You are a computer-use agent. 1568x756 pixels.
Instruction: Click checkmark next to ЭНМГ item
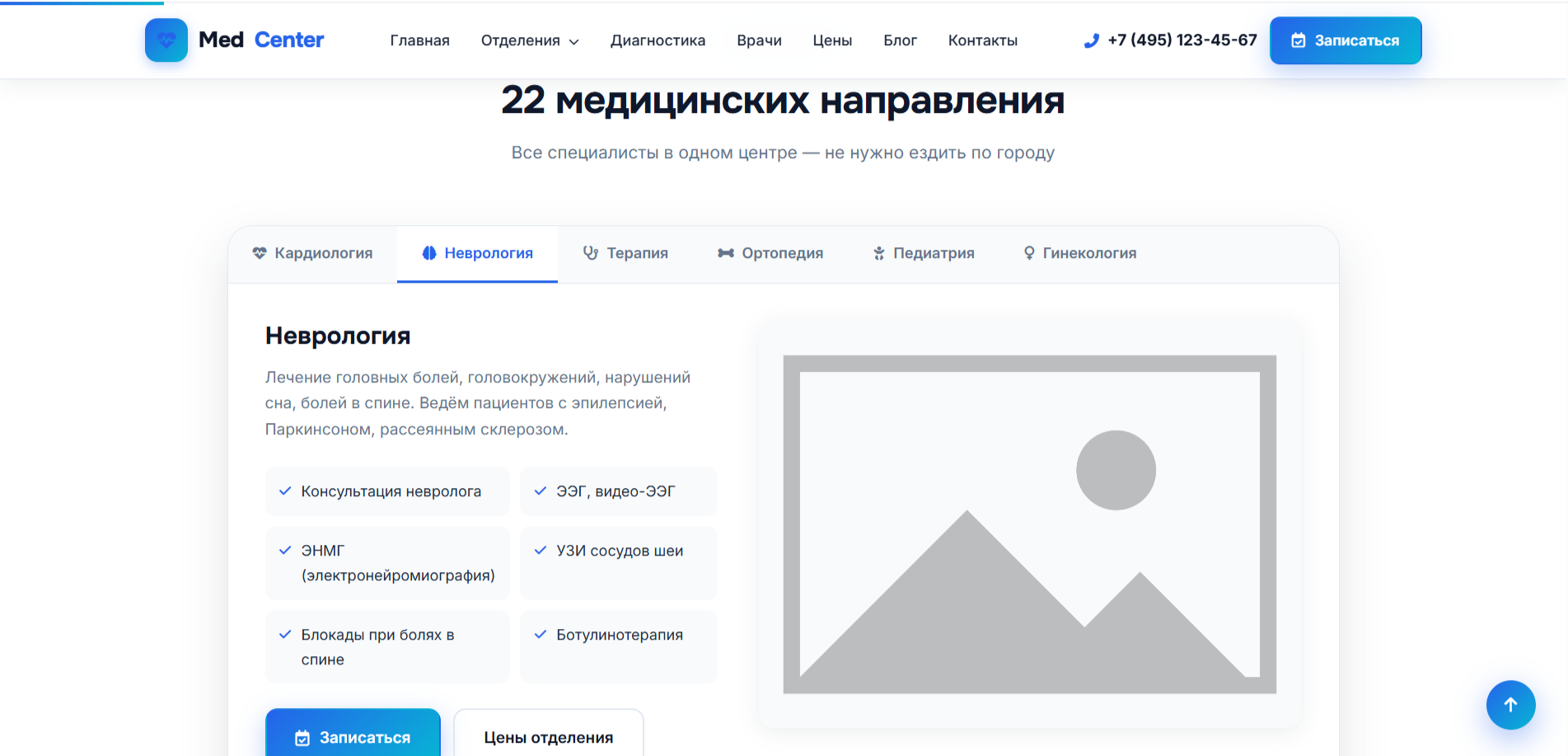285,551
